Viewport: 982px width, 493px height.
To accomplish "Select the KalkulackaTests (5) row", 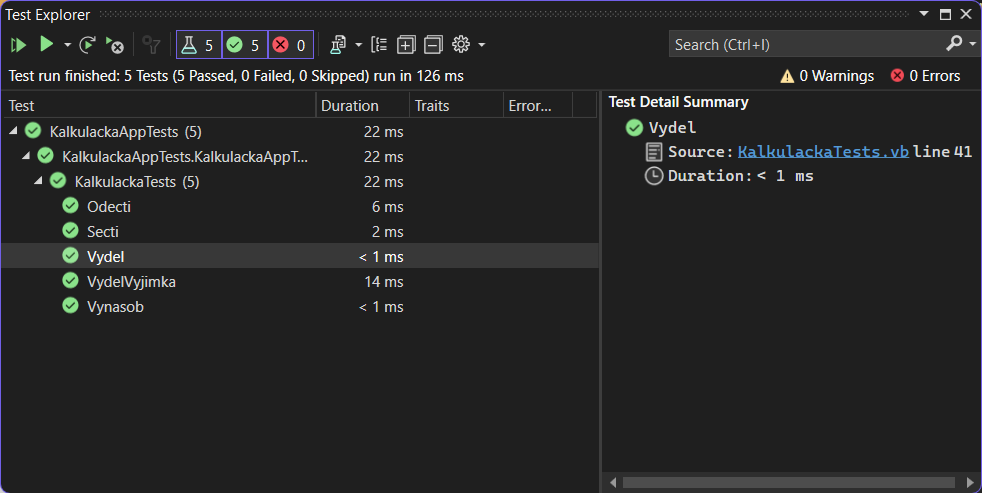I will pos(299,182).
